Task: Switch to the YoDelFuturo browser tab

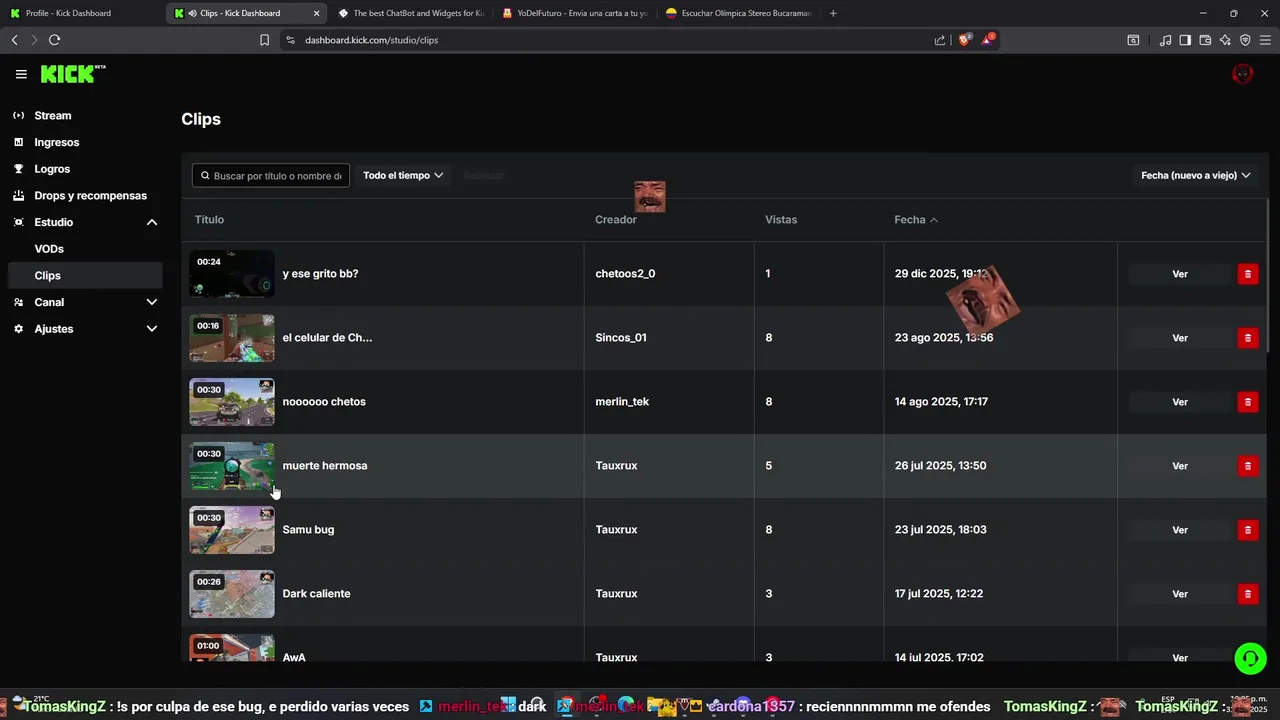Action: pos(574,13)
